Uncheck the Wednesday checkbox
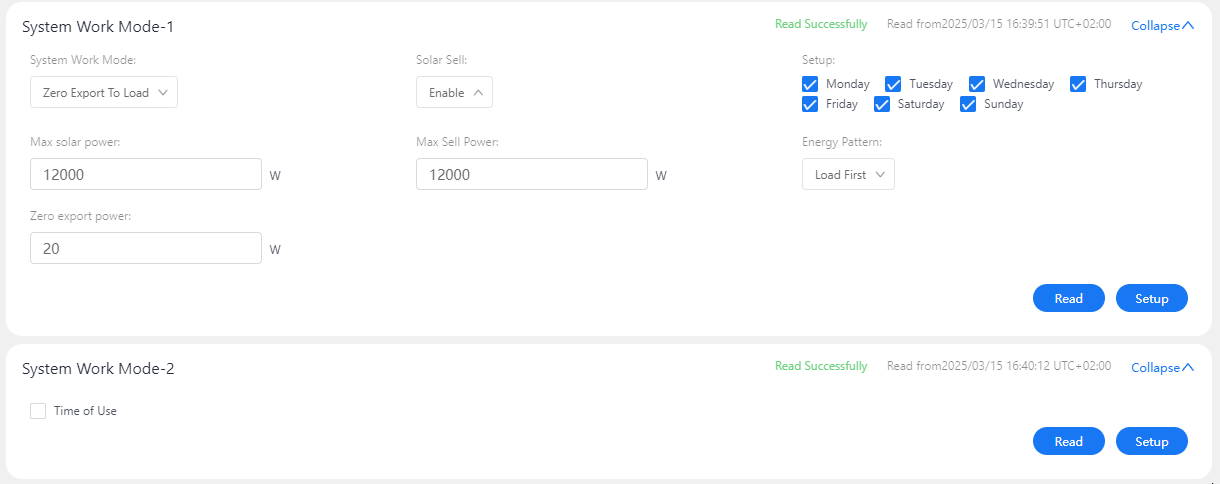 pyautogui.click(x=978, y=84)
